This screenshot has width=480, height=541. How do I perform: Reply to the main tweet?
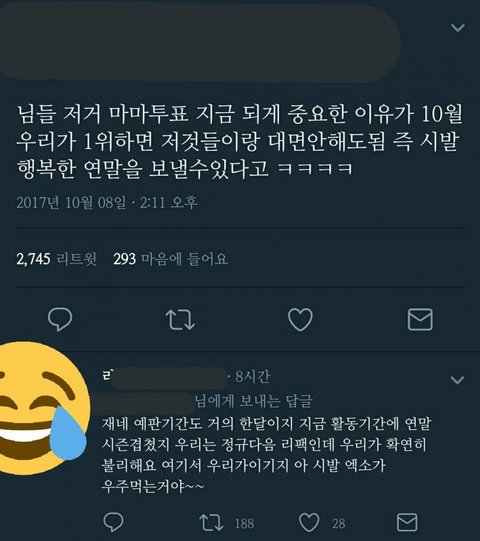pos(60,319)
